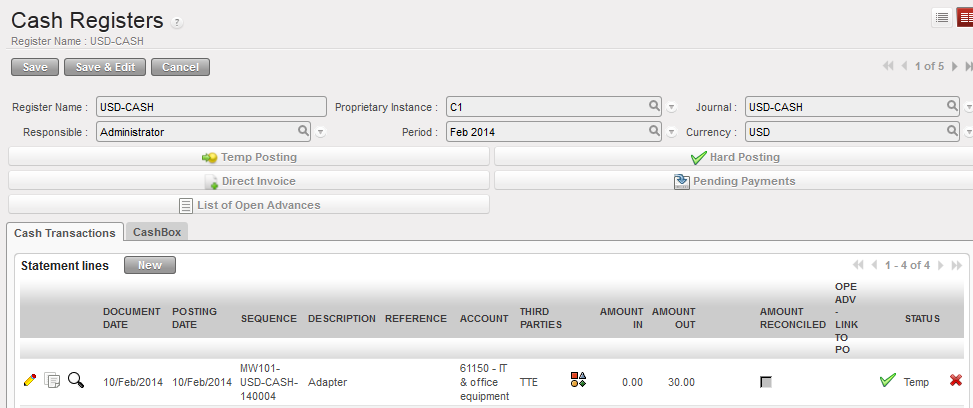Open the magnifier view icon on Adapter line

76,380
